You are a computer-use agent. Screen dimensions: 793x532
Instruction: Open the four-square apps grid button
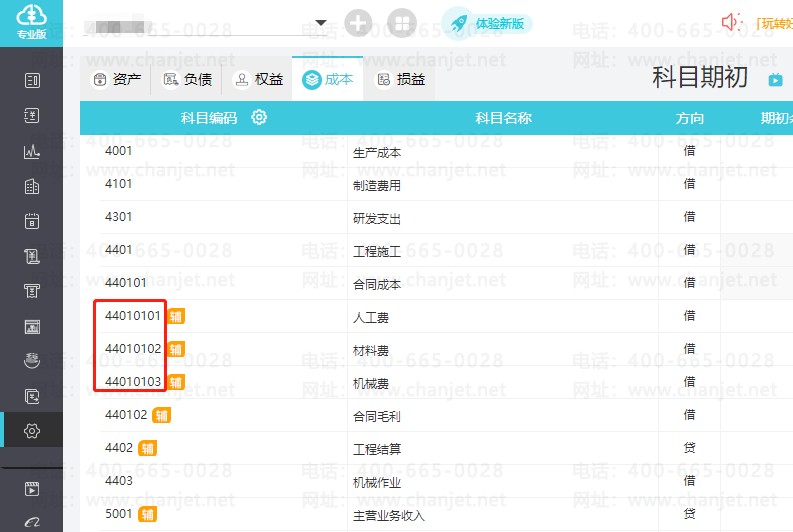(402, 23)
